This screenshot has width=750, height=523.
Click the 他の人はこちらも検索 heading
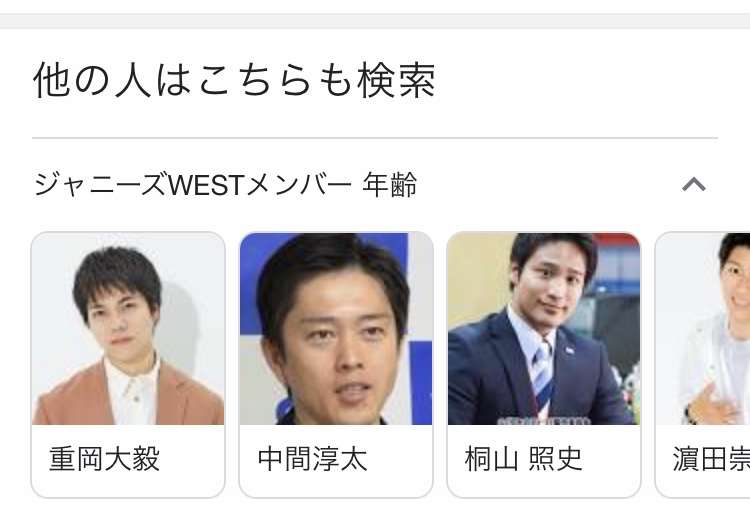(234, 80)
